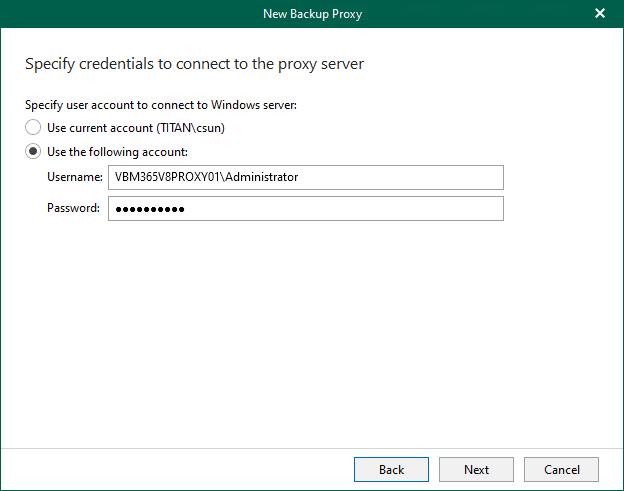Focus the Username input field

pyautogui.click(x=305, y=177)
